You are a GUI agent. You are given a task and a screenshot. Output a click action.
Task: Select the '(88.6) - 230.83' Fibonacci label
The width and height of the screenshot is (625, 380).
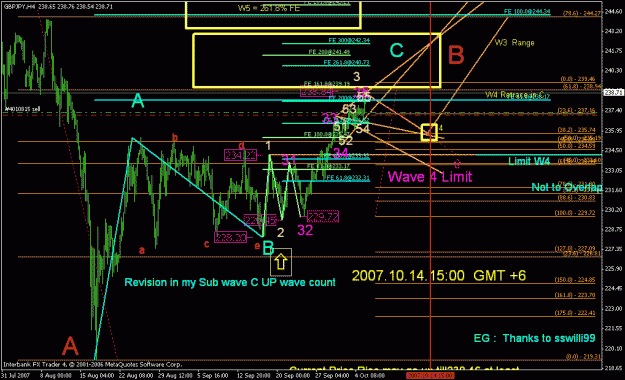[576, 198]
